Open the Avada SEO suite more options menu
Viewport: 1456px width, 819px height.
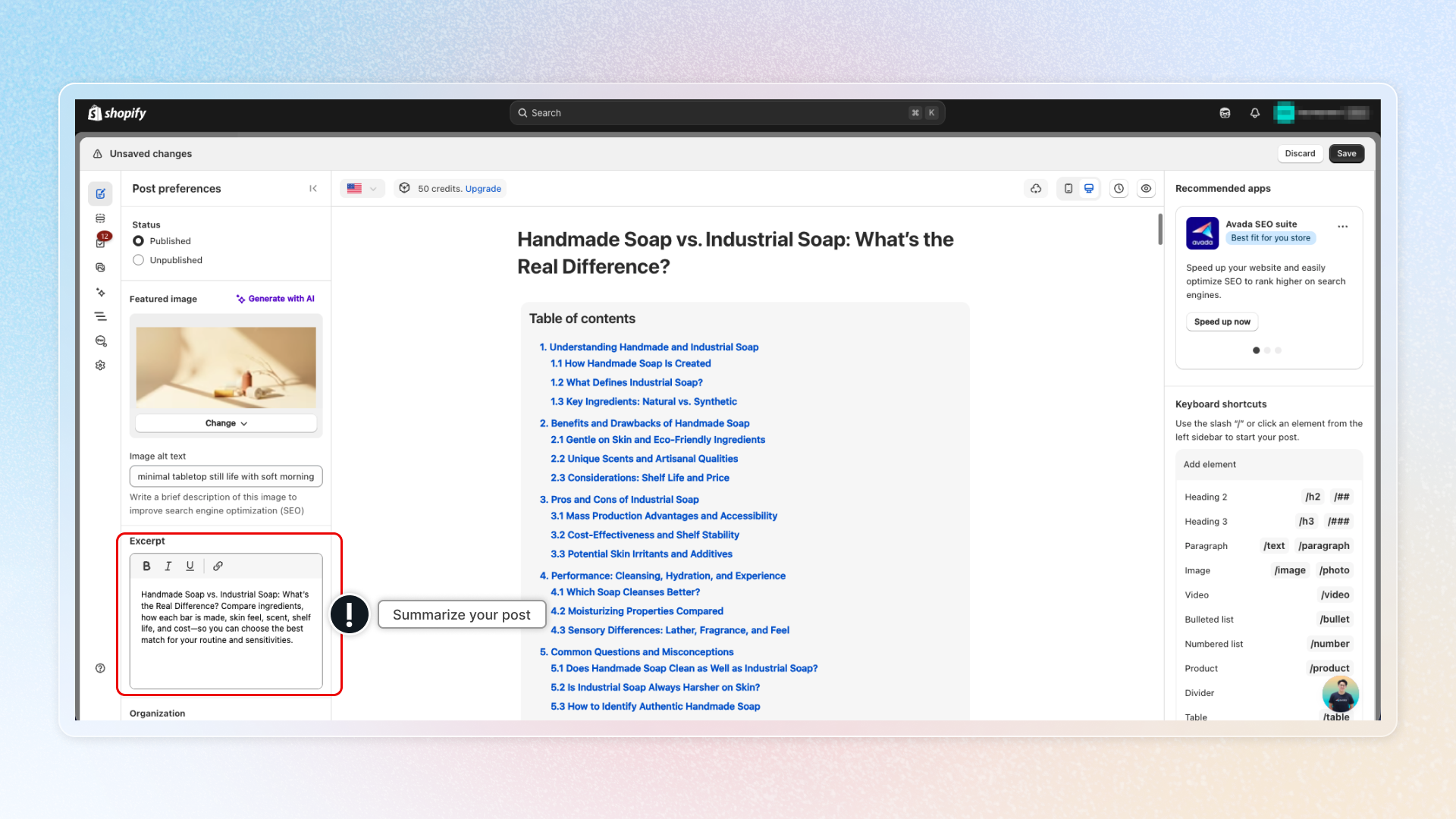click(1342, 227)
